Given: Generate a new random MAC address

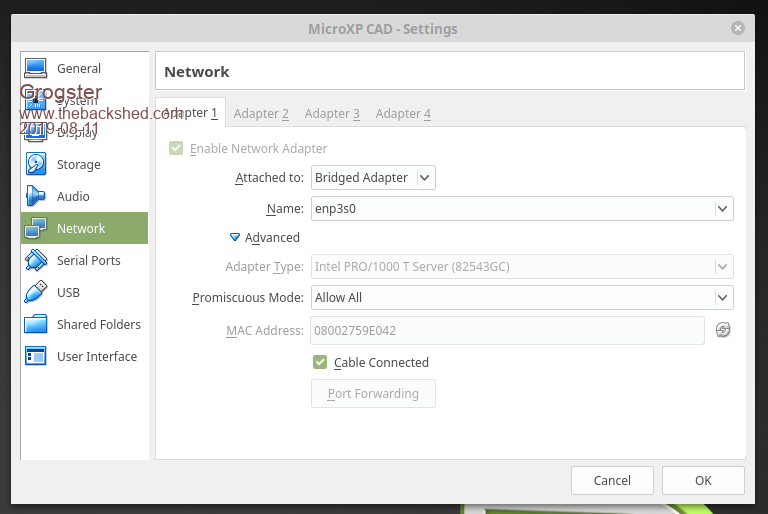Looking at the screenshot, I should (x=723, y=330).
